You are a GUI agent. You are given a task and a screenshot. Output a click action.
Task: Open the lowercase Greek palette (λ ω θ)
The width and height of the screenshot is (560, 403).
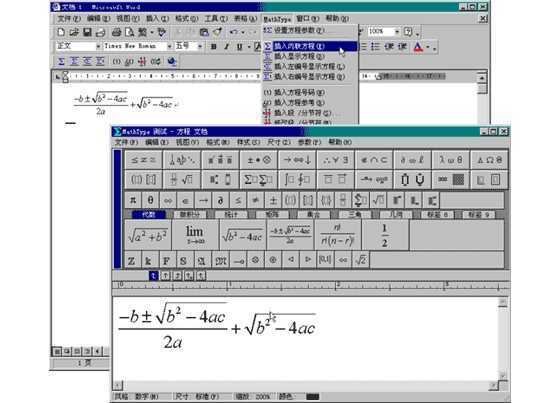coord(451,160)
